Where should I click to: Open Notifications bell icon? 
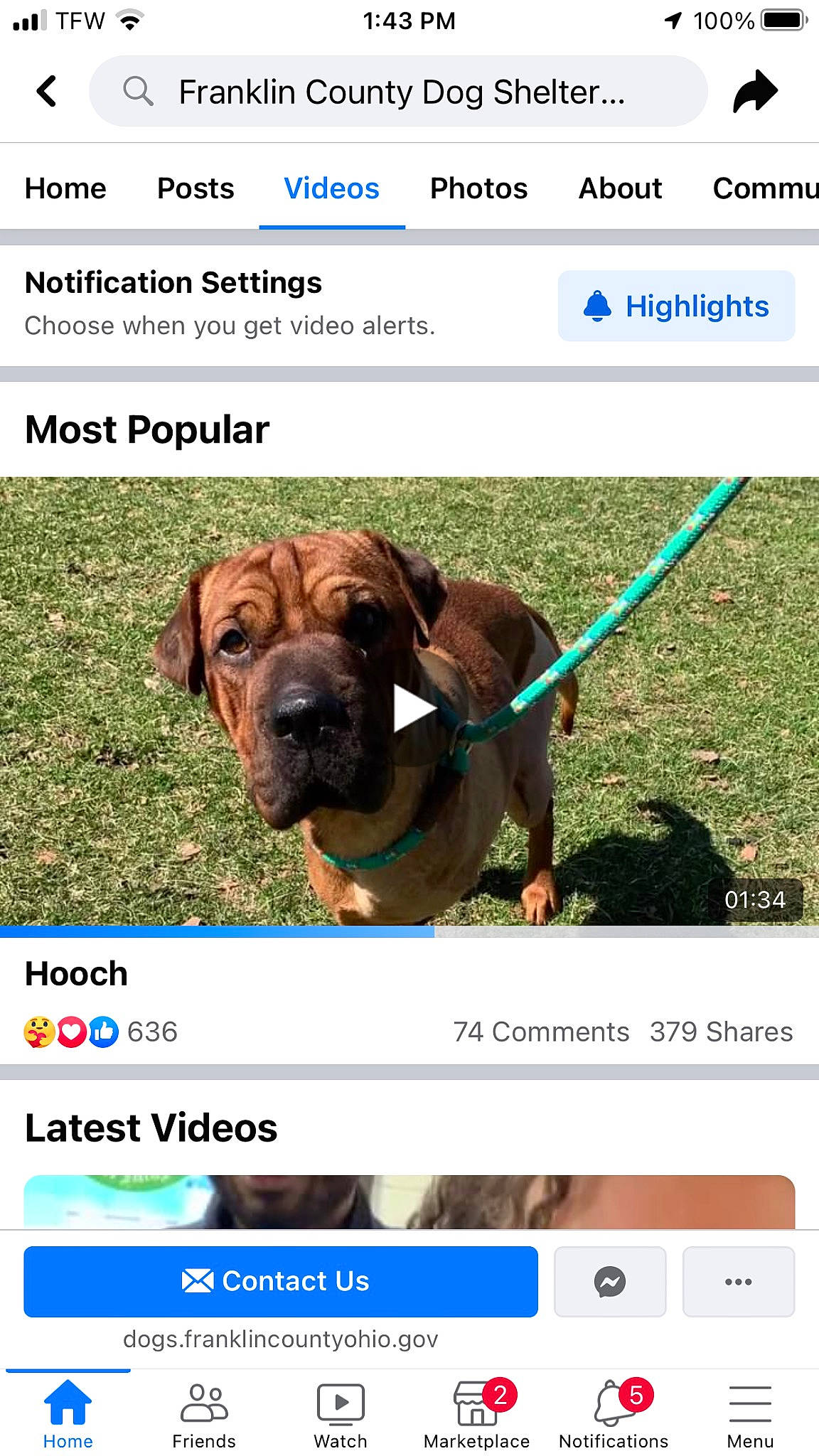614,1414
